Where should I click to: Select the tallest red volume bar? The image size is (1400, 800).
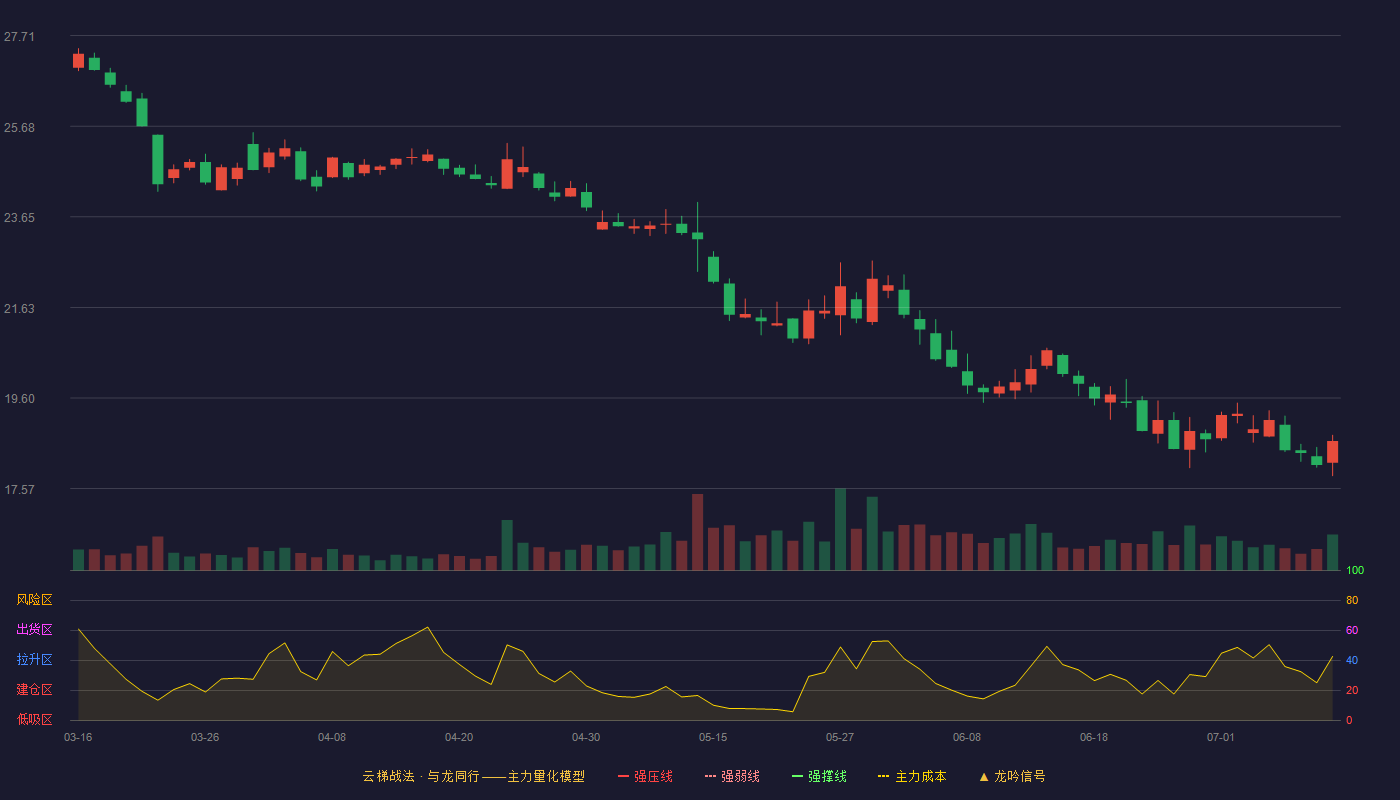pos(697,532)
